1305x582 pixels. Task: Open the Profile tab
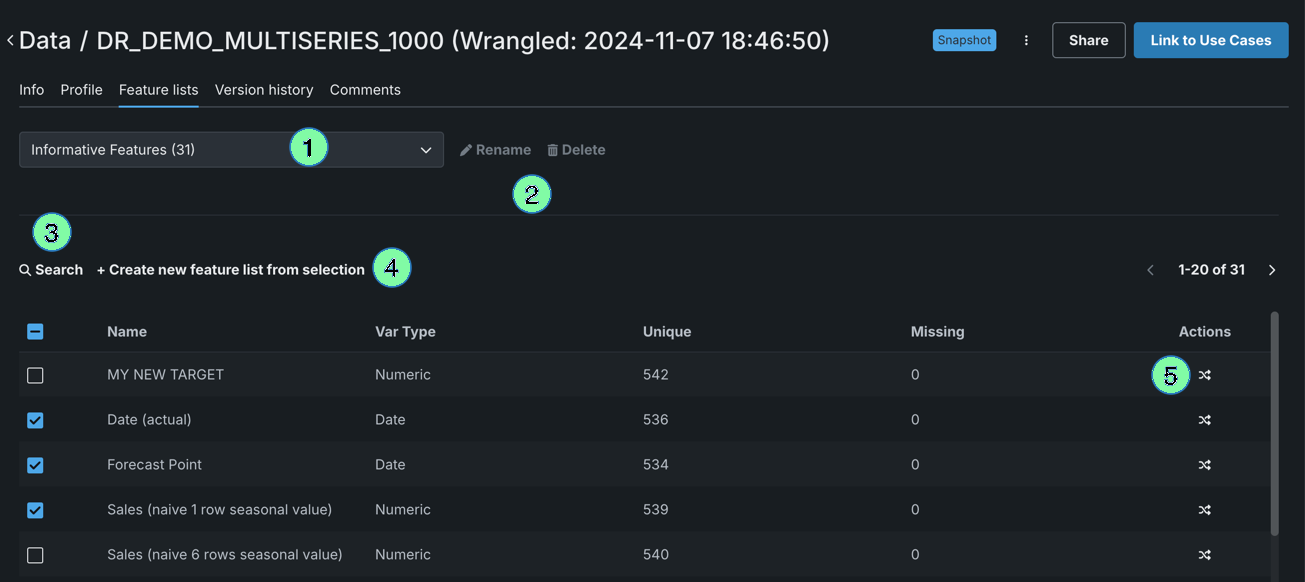pos(81,90)
